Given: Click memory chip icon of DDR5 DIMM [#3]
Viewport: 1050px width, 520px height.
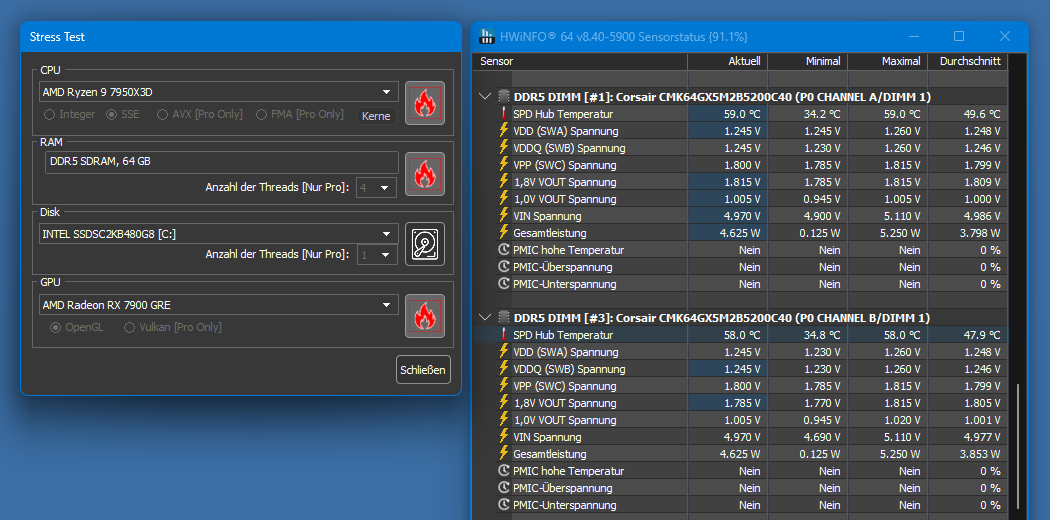Looking at the screenshot, I should point(504,317).
